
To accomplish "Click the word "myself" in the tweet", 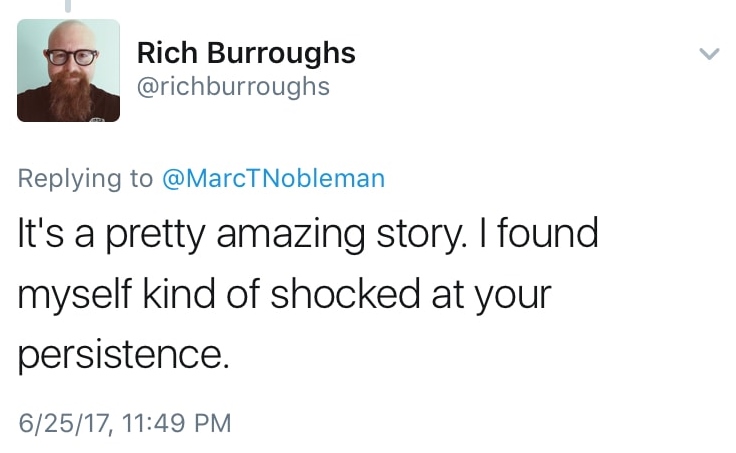I will tap(78, 296).
